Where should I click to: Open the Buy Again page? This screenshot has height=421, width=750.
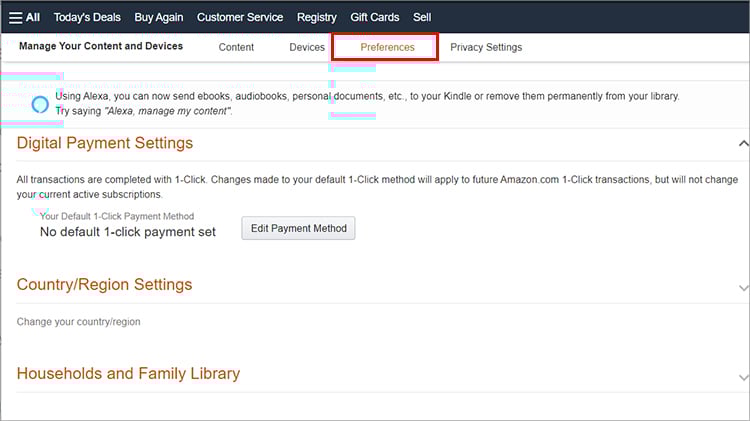(x=159, y=17)
